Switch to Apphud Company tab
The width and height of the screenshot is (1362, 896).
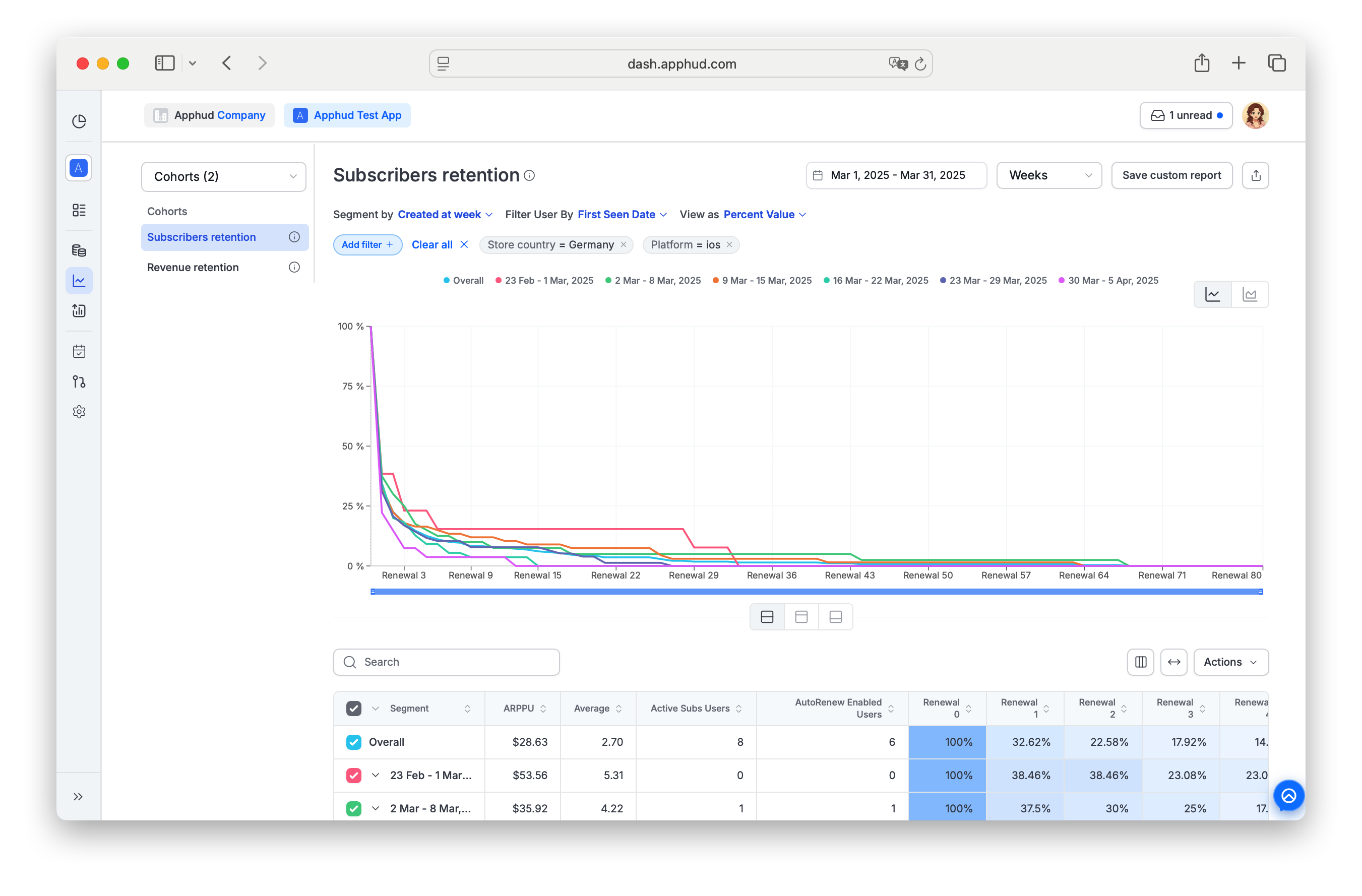210,115
